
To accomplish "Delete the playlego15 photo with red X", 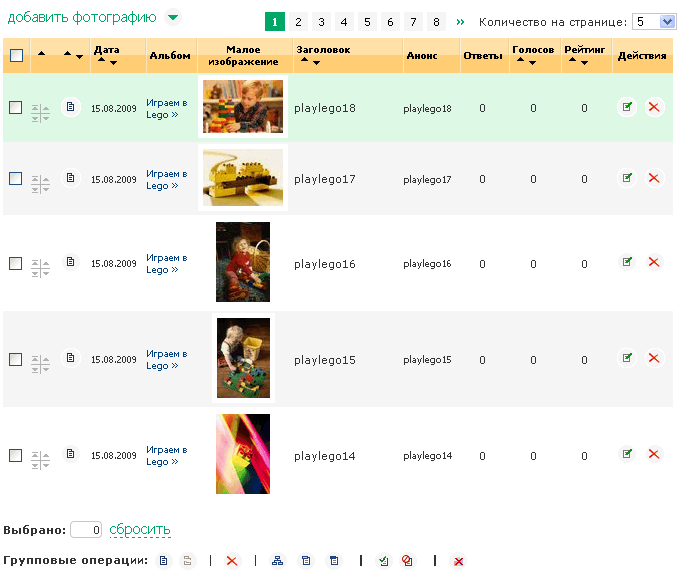I will pyautogui.click(x=654, y=358).
